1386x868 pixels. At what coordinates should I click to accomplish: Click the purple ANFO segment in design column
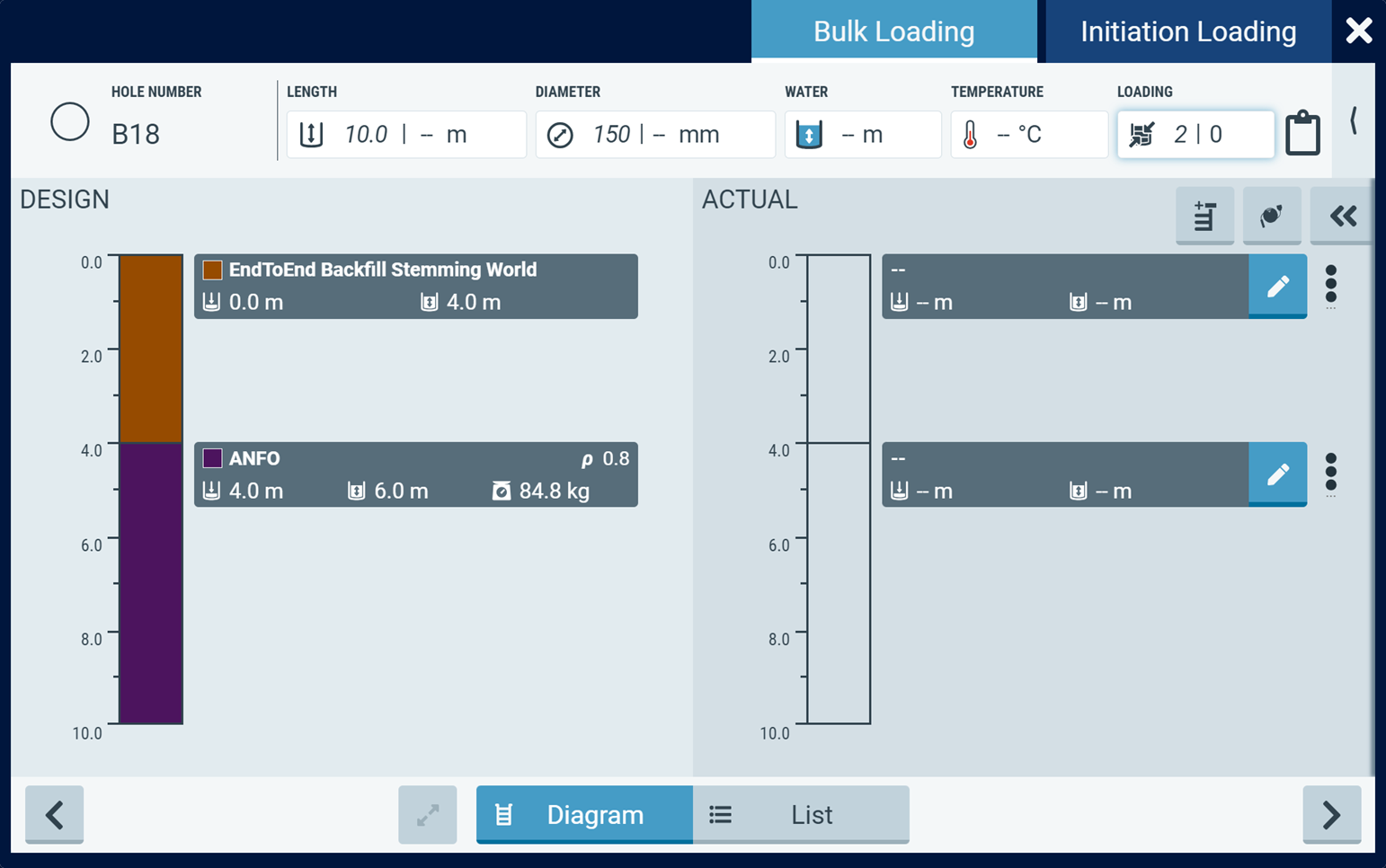click(151, 583)
